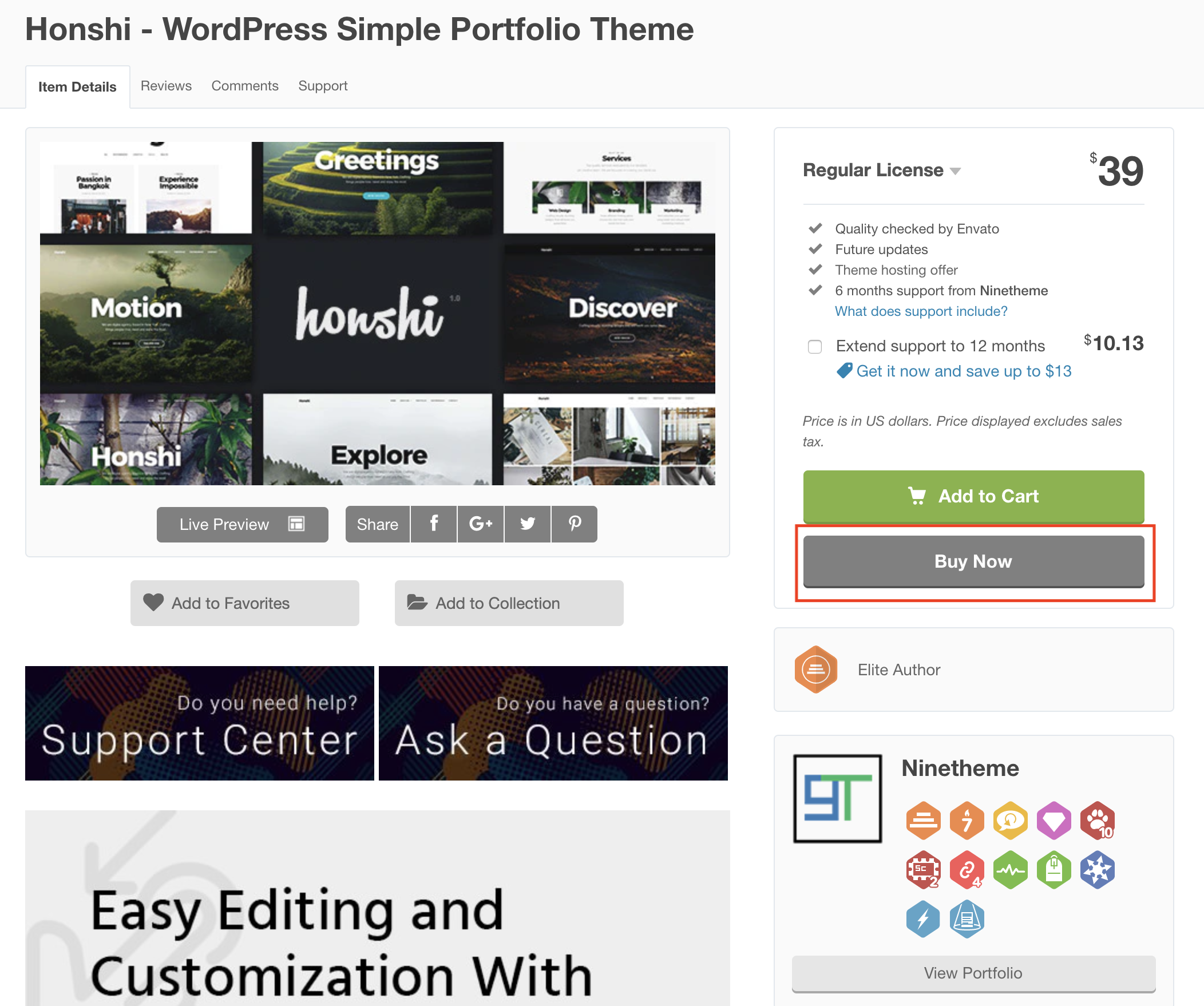Share on Facebook icon
The height and width of the screenshot is (1006, 1204).
point(434,524)
